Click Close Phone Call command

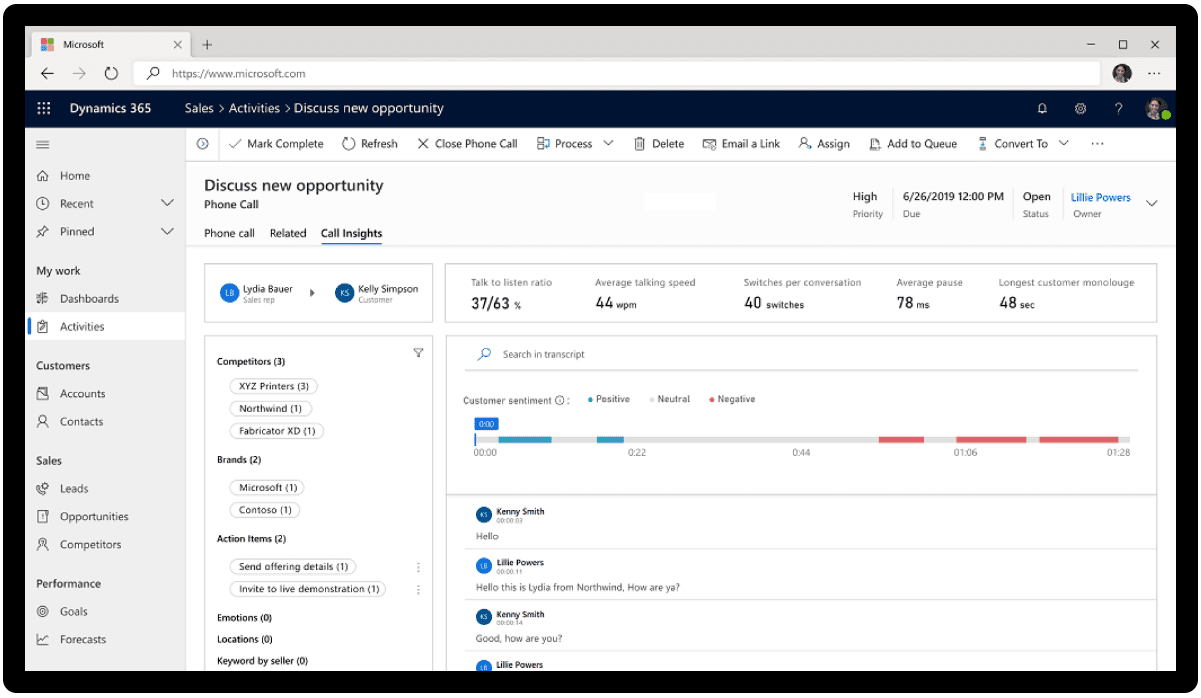[467, 144]
